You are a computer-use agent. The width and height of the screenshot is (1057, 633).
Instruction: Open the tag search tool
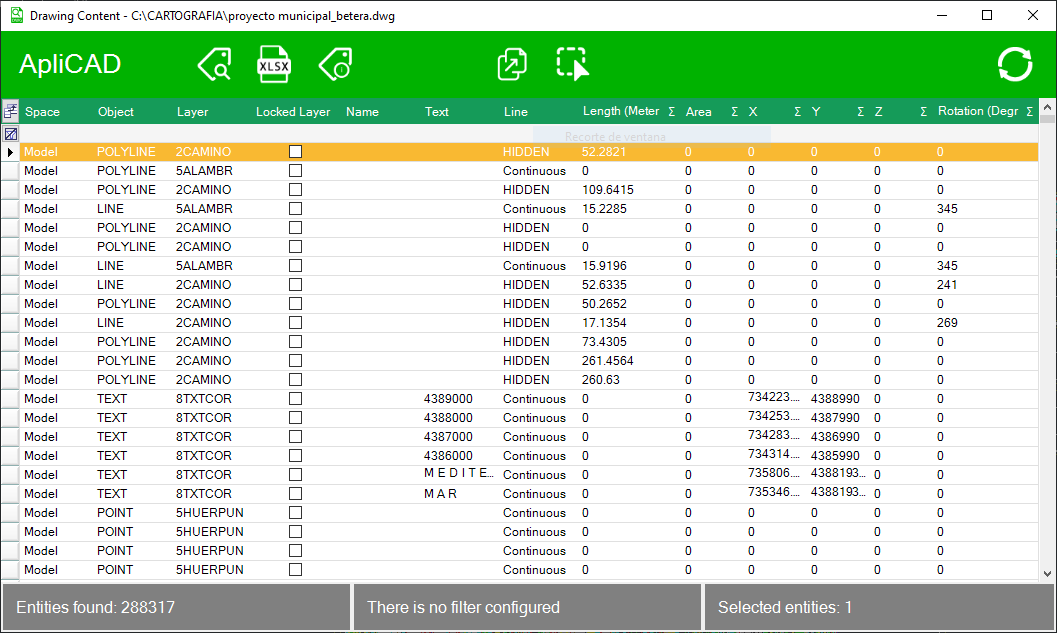[214, 64]
